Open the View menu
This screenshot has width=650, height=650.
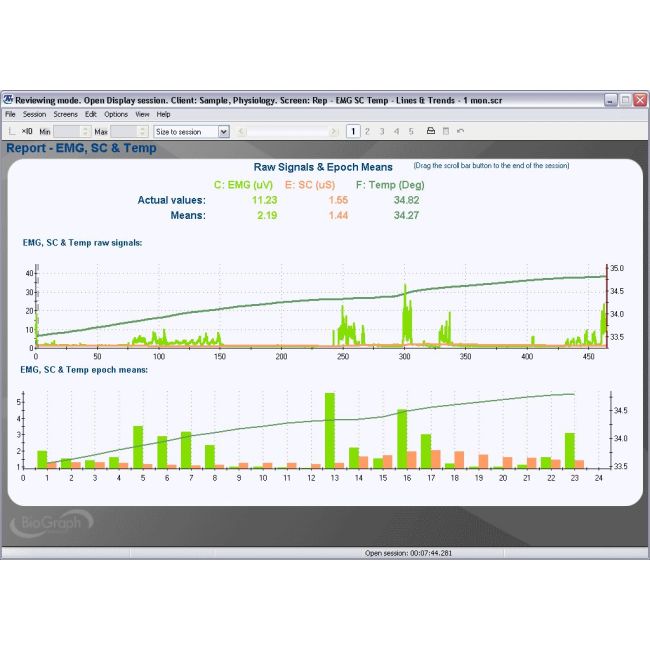142,114
